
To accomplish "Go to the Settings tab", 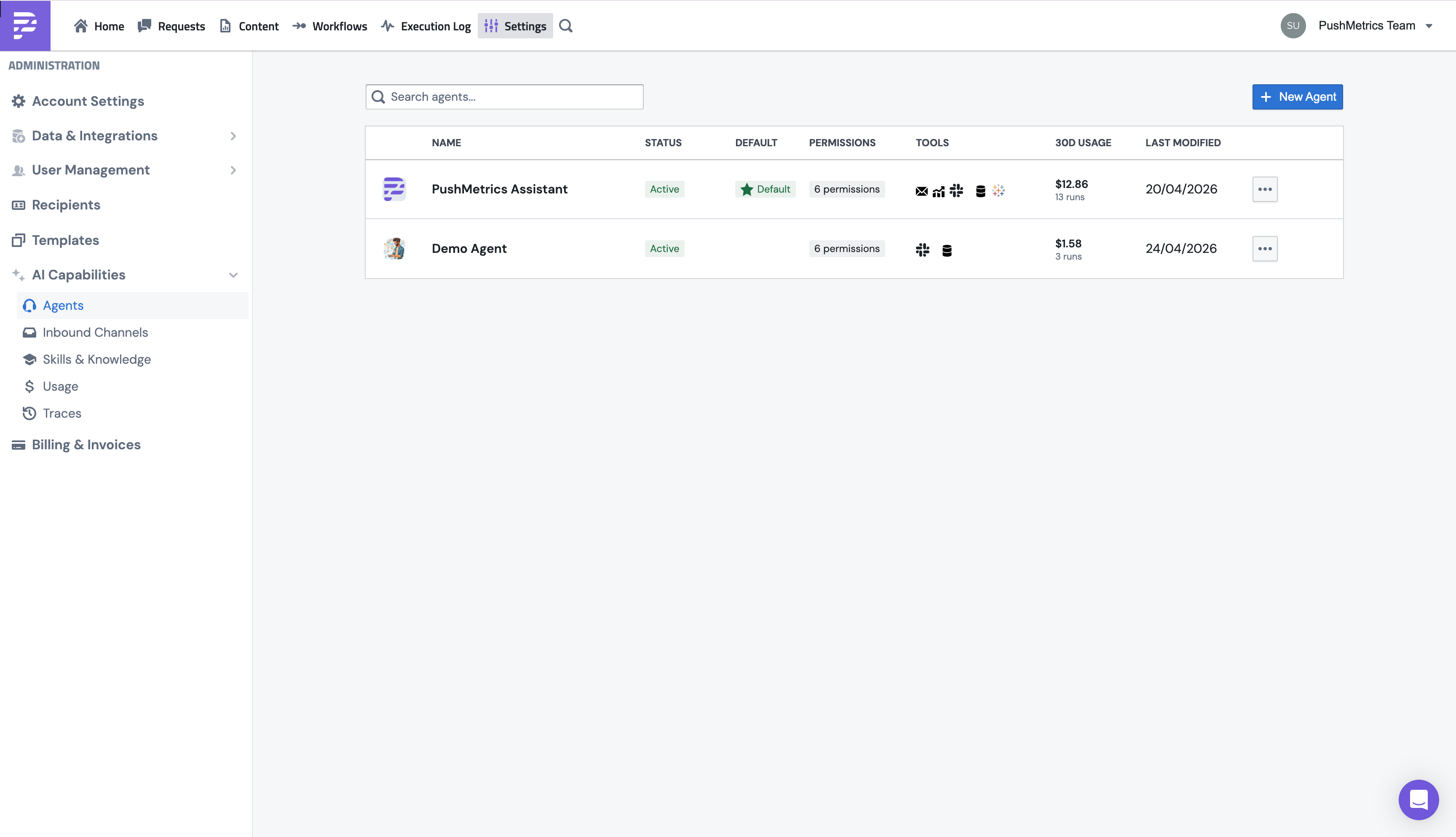I will tap(515, 26).
